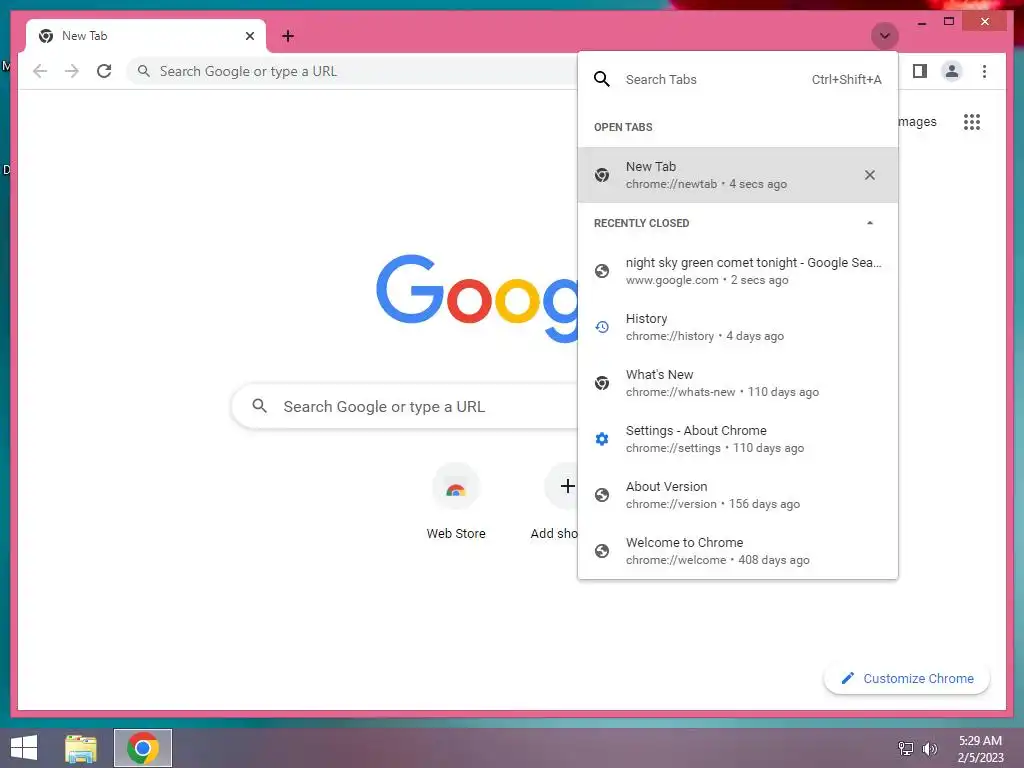This screenshot has height=768, width=1024.
Task: Click the Search Tabs chevron button
Action: pos(884,36)
